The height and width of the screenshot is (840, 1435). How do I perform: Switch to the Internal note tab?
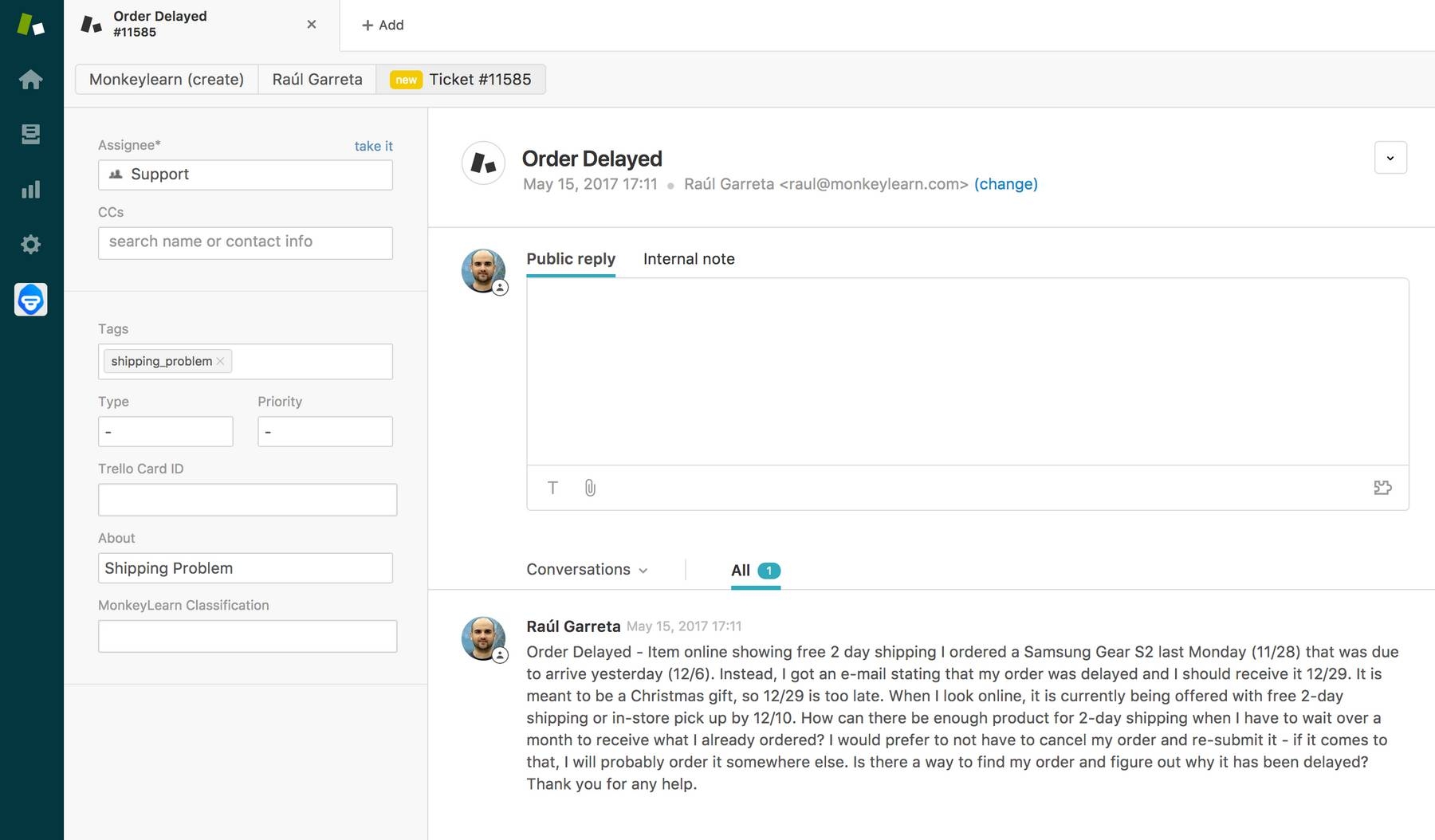tap(689, 259)
